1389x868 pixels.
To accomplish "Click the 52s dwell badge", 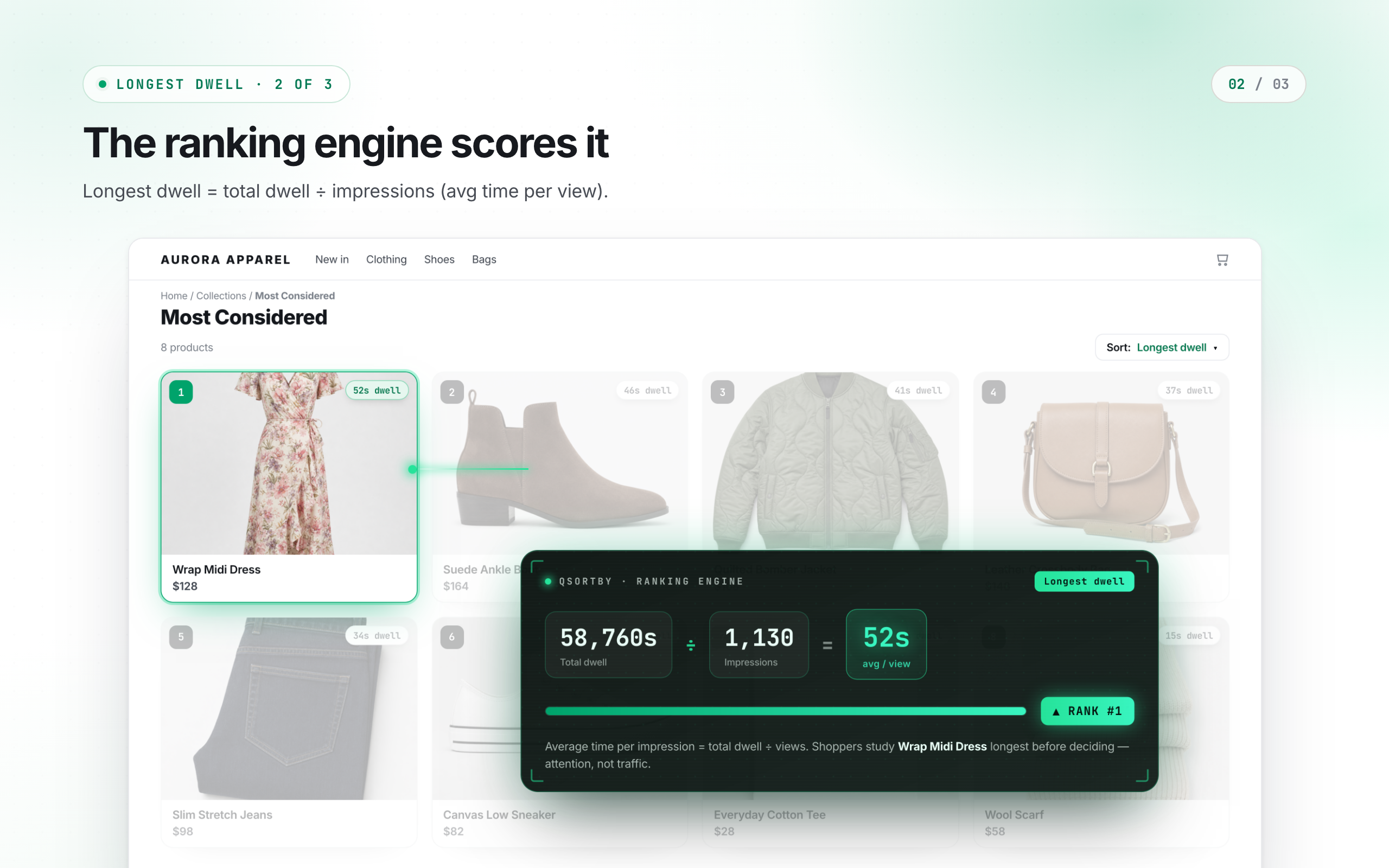I will [377, 391].
